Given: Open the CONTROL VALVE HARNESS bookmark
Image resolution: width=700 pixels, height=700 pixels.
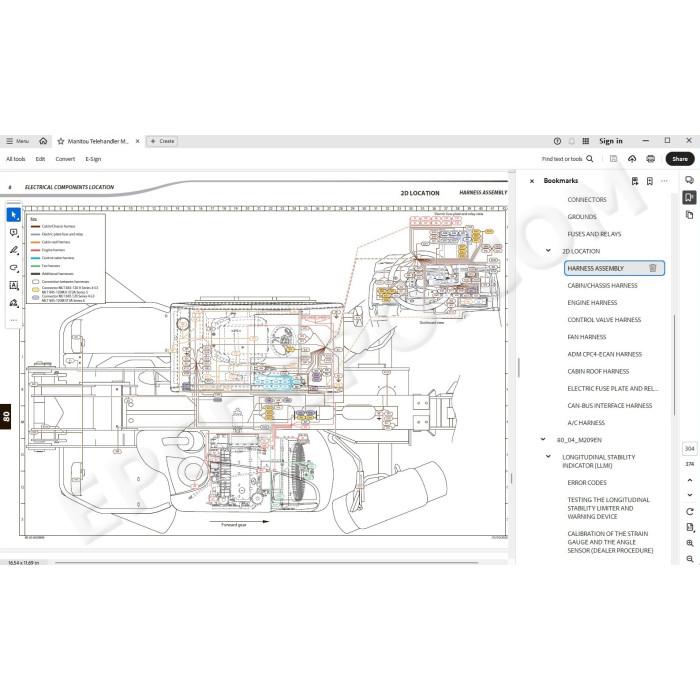Looking at the screenshot, I should [x=604, y=320].
